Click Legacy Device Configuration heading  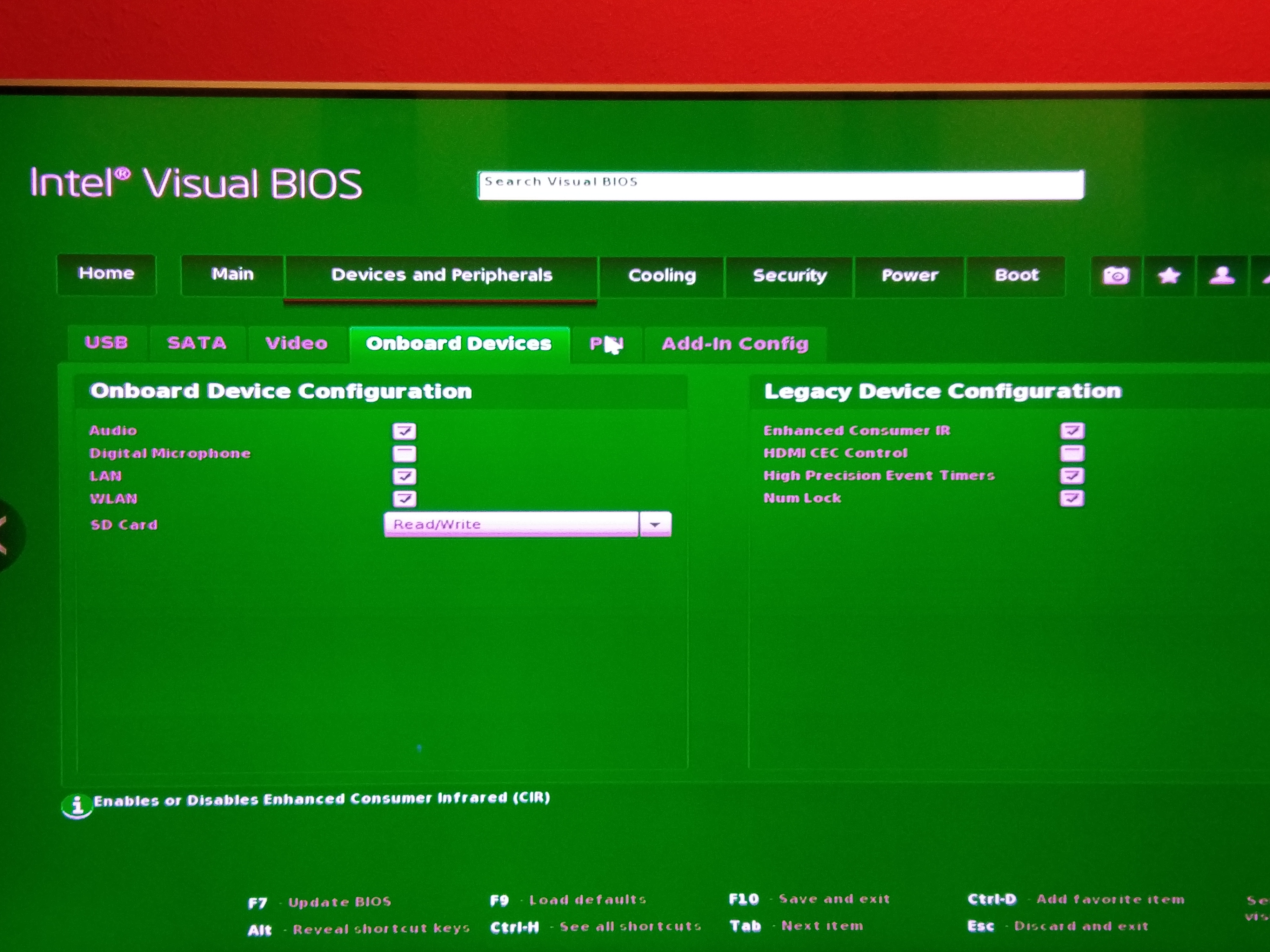943,392
